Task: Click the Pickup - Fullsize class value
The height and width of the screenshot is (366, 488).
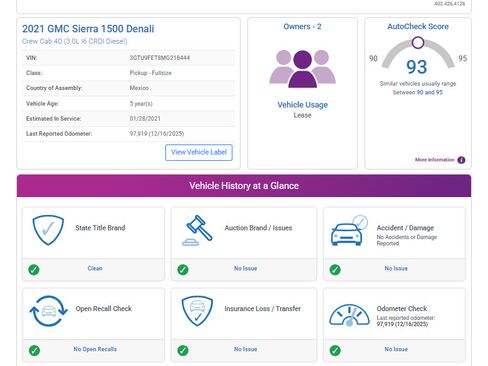Action: [x=151, y=73]
